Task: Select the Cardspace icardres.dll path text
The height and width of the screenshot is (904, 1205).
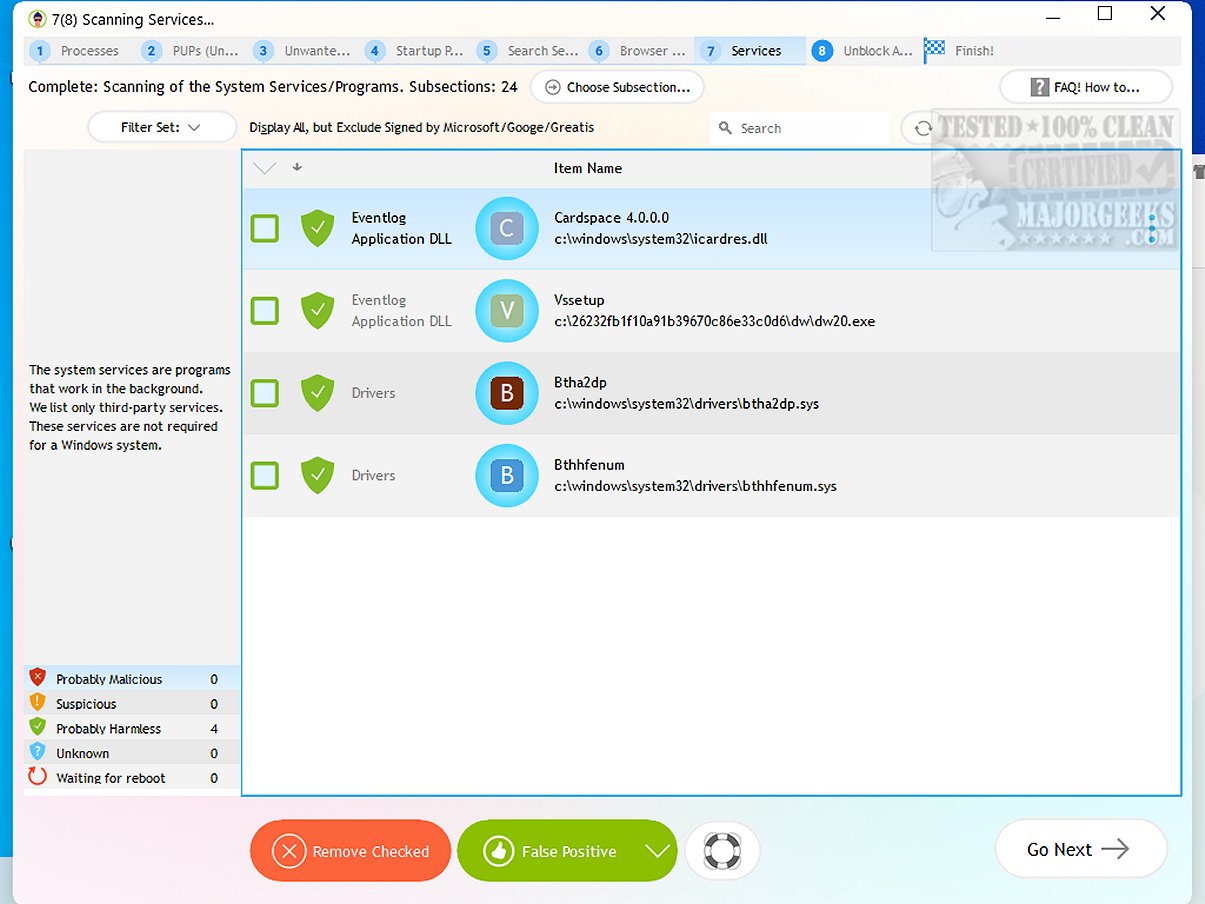Action: pos(661,239)
